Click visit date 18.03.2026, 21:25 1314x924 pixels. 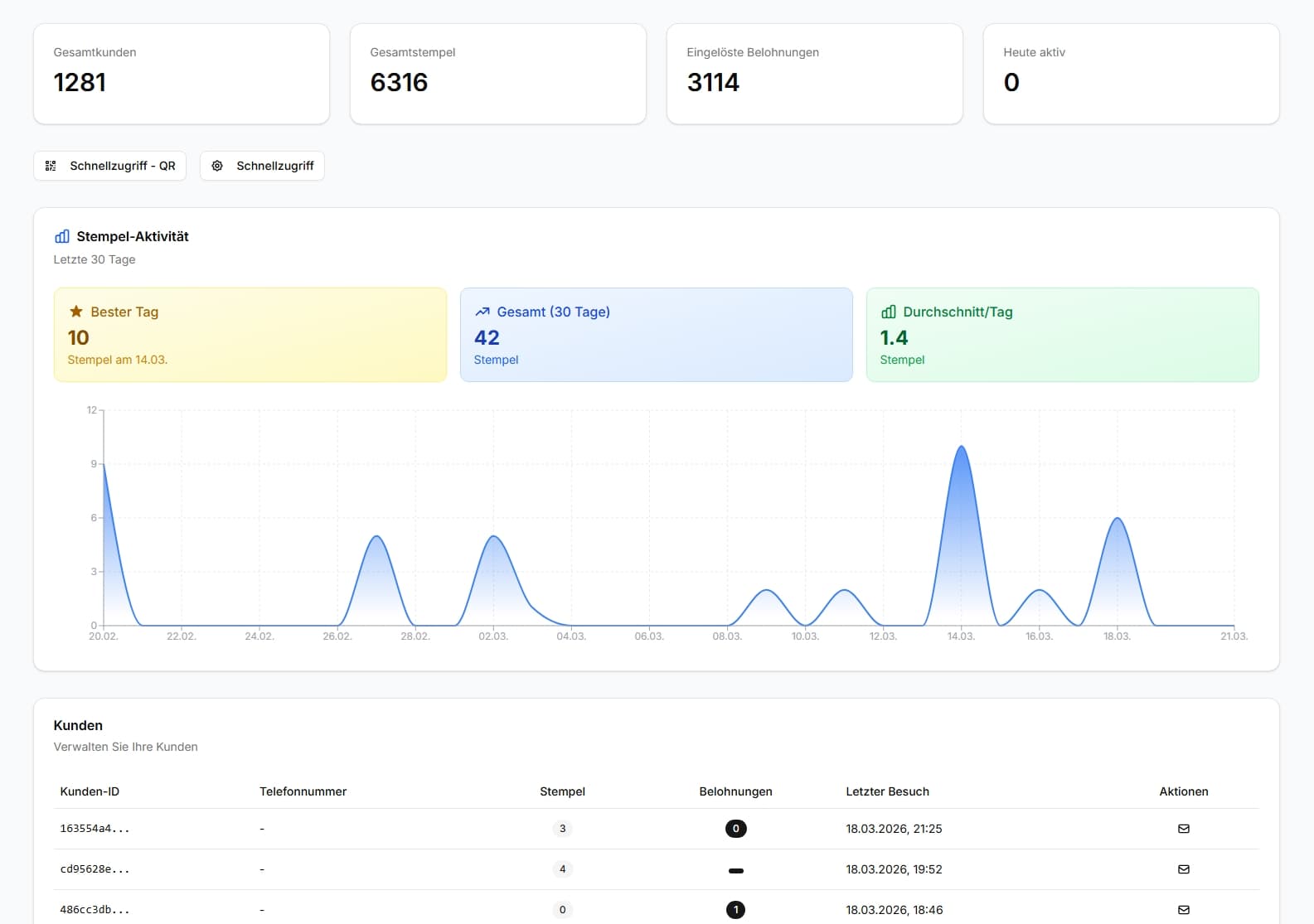pos(895,829)
